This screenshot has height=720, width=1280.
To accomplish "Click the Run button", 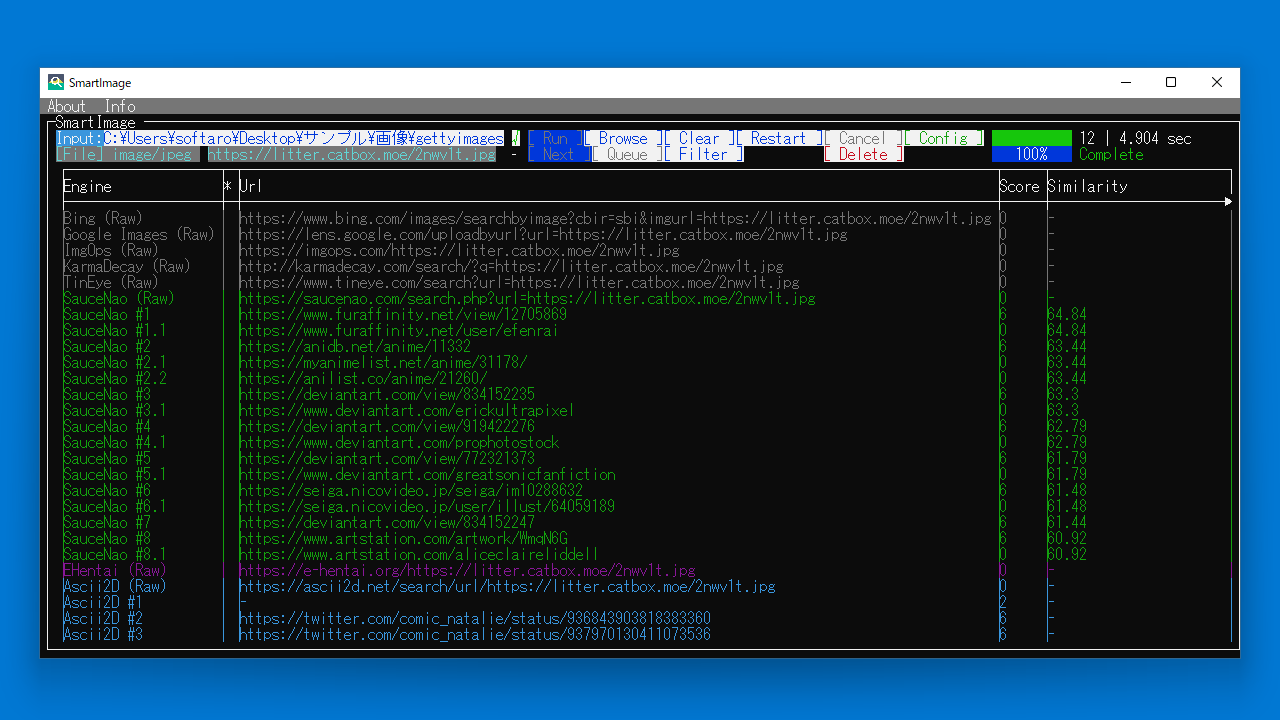I will [555, 139].
